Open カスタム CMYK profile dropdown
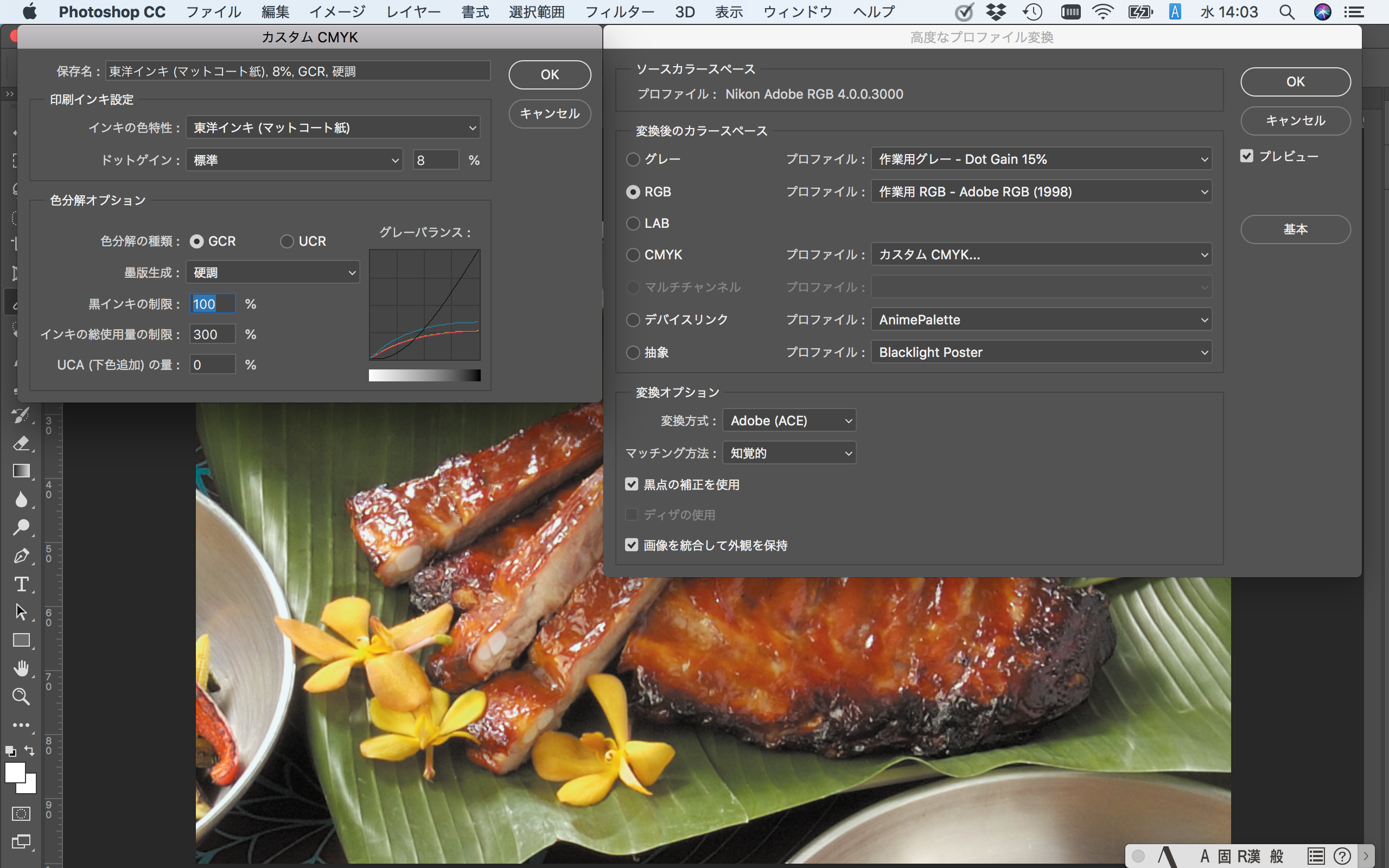Viewport: 1389px width, 868px height. [x=1041, y=255]
